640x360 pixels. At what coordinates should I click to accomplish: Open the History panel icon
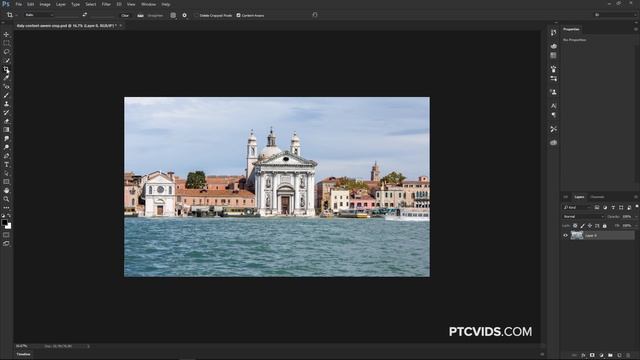click(553, 33)
